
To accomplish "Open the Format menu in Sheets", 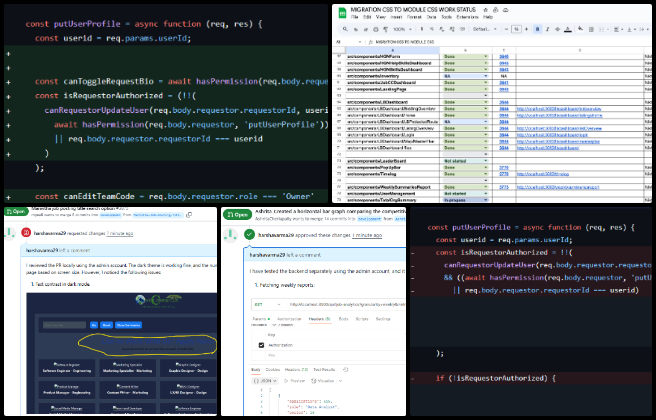I will pos(414,17).
